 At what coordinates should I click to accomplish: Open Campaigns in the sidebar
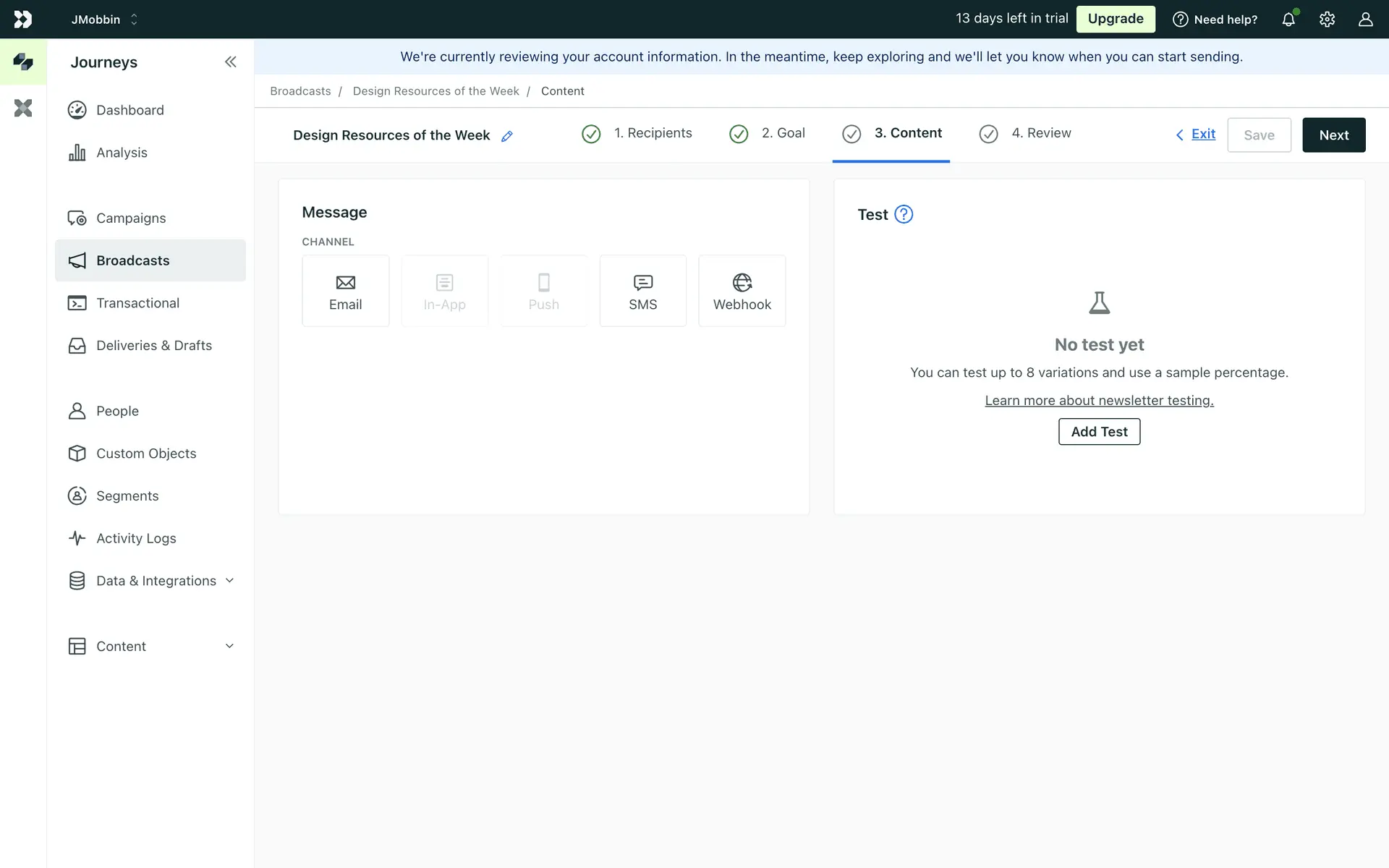(x=131, y=218)
